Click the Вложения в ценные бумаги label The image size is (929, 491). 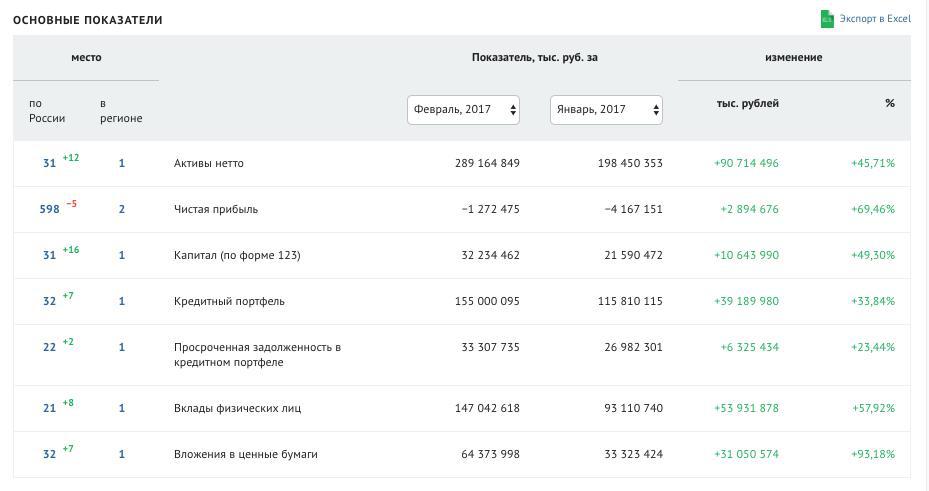[246, 454]
